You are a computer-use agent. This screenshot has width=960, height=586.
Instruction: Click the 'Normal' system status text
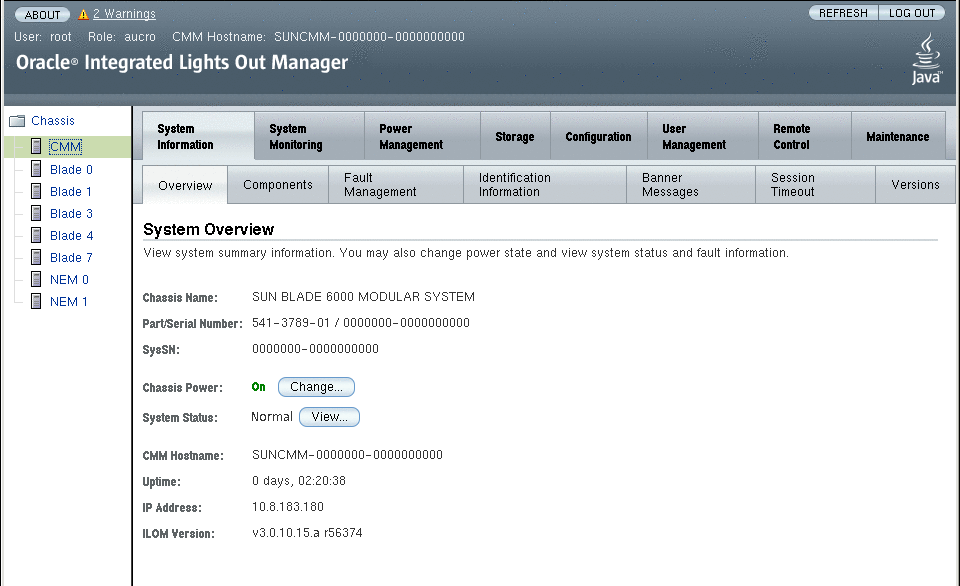tap(272, 417)
